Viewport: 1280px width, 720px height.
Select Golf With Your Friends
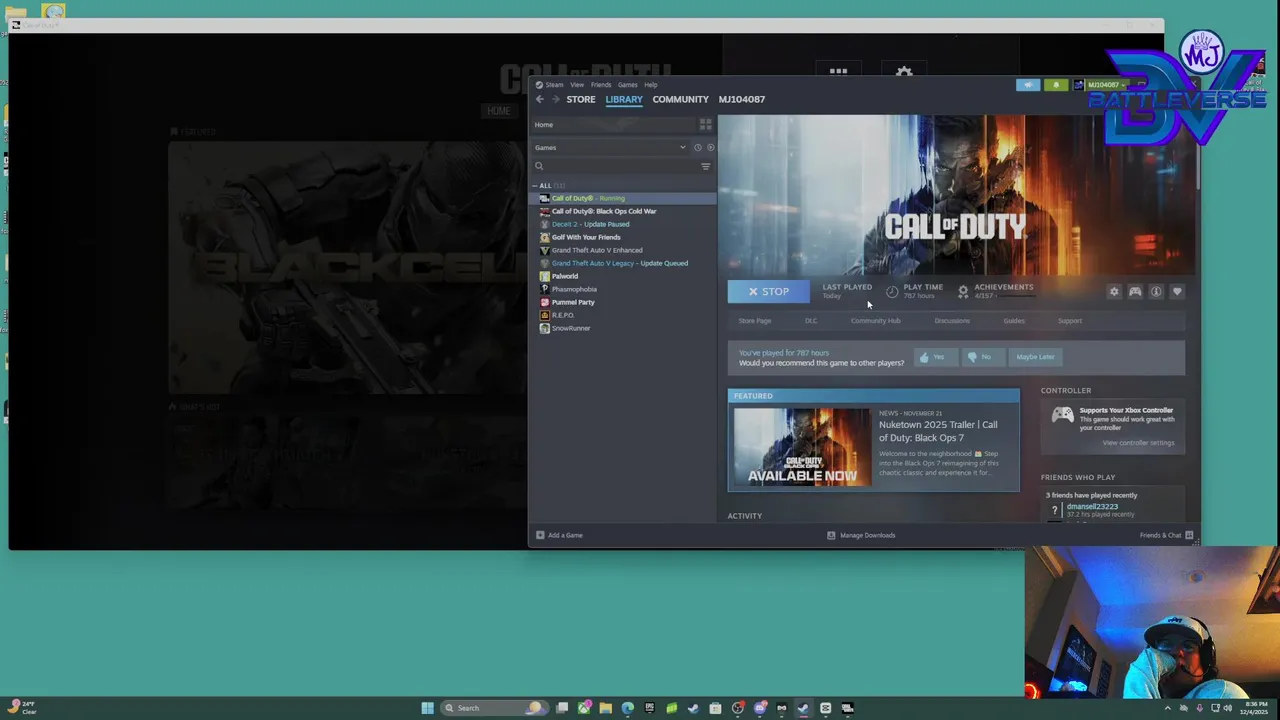586,237
